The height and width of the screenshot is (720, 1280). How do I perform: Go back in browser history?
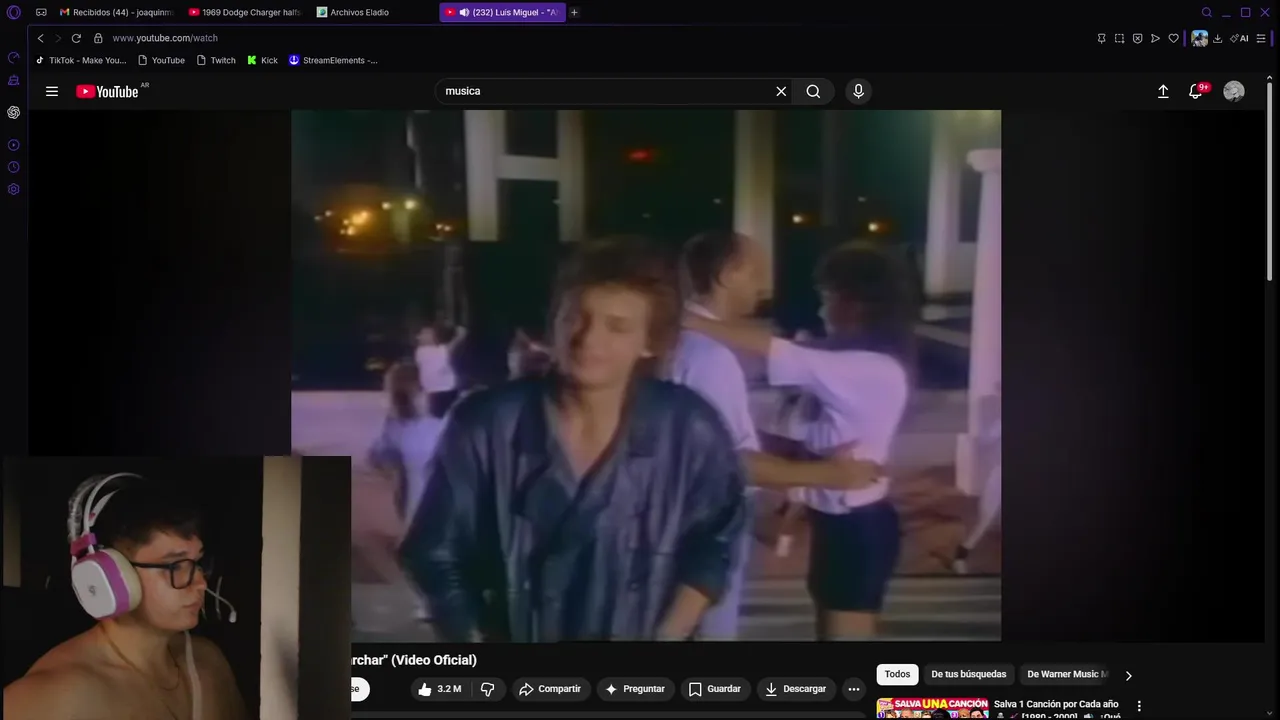coord(40,38)
